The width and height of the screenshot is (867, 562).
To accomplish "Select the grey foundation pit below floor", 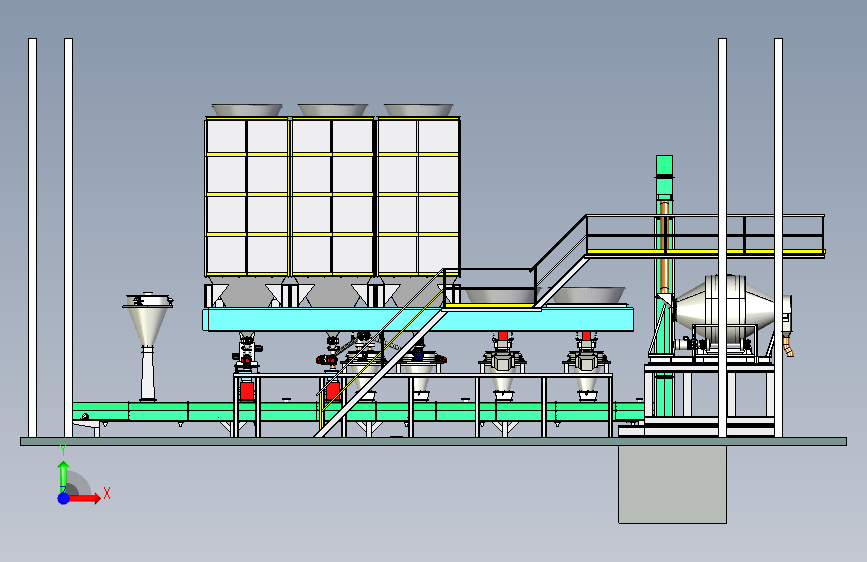I will 672,484.
